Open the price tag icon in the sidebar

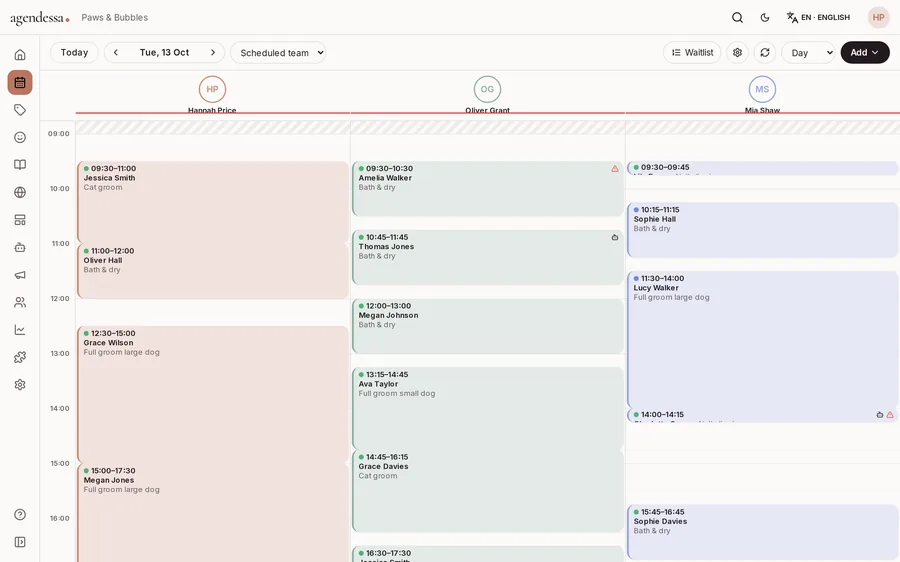tap(20, 110)
